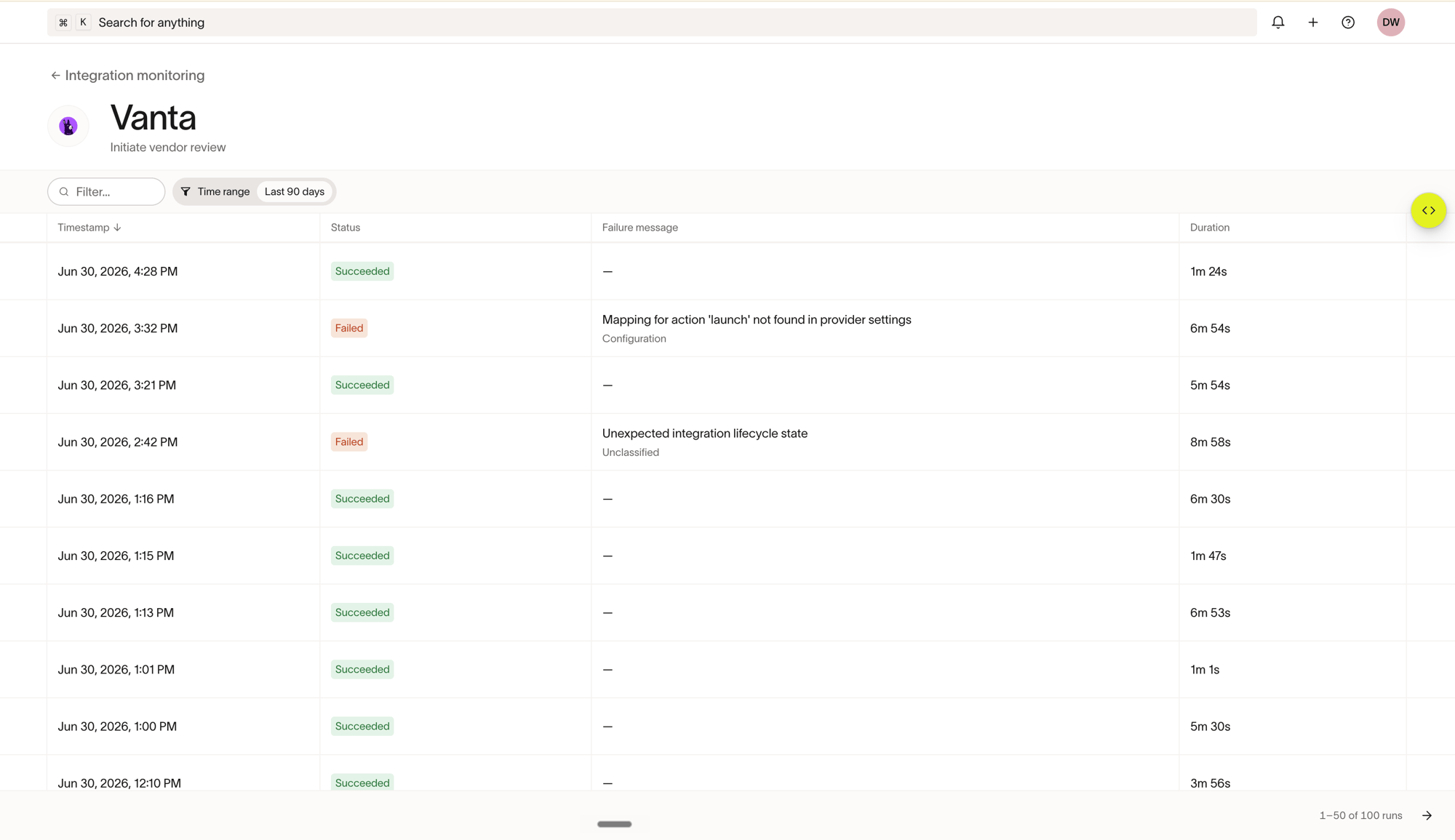Grab the horizontal scrollbar thumb at bottom

coord(614,824)
